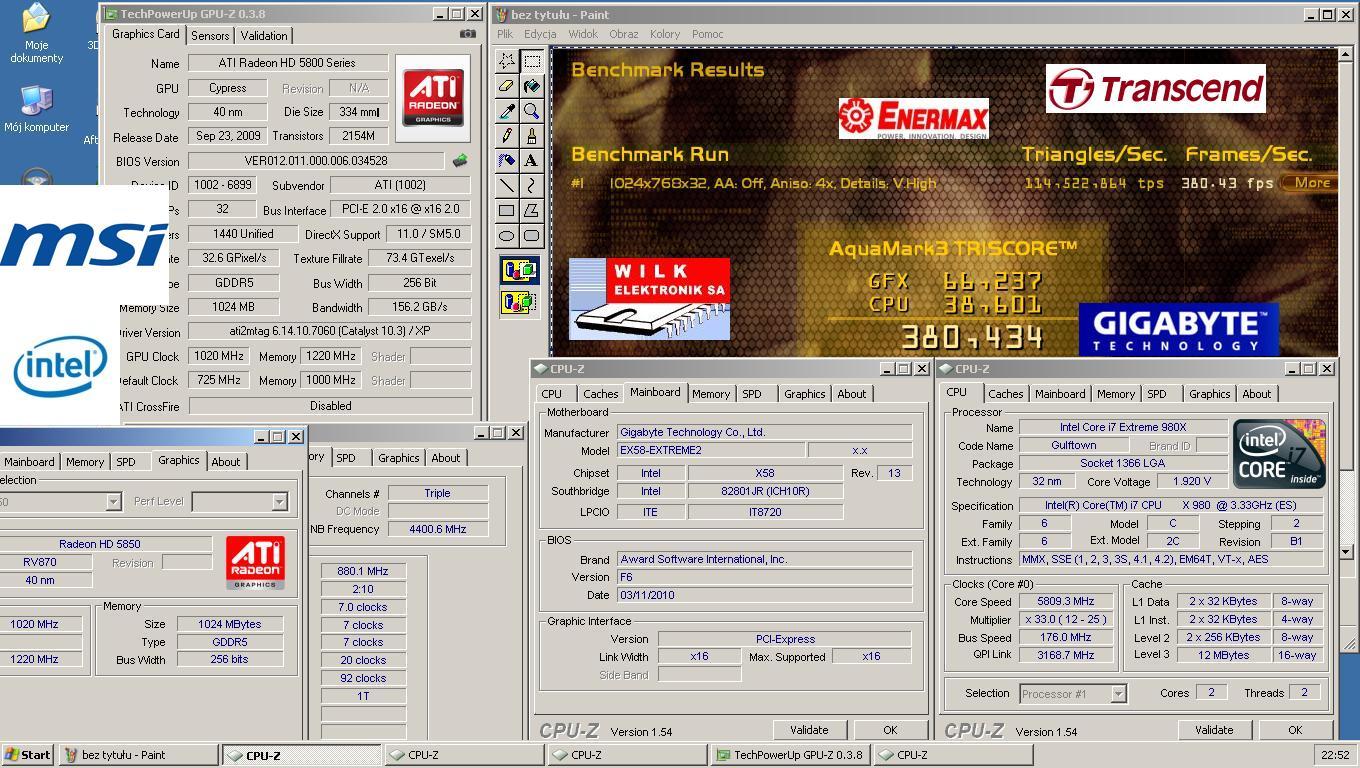Select the rectangular Select tool in Paint
This screenshot has height=768, width=1360.
[531, 61]
